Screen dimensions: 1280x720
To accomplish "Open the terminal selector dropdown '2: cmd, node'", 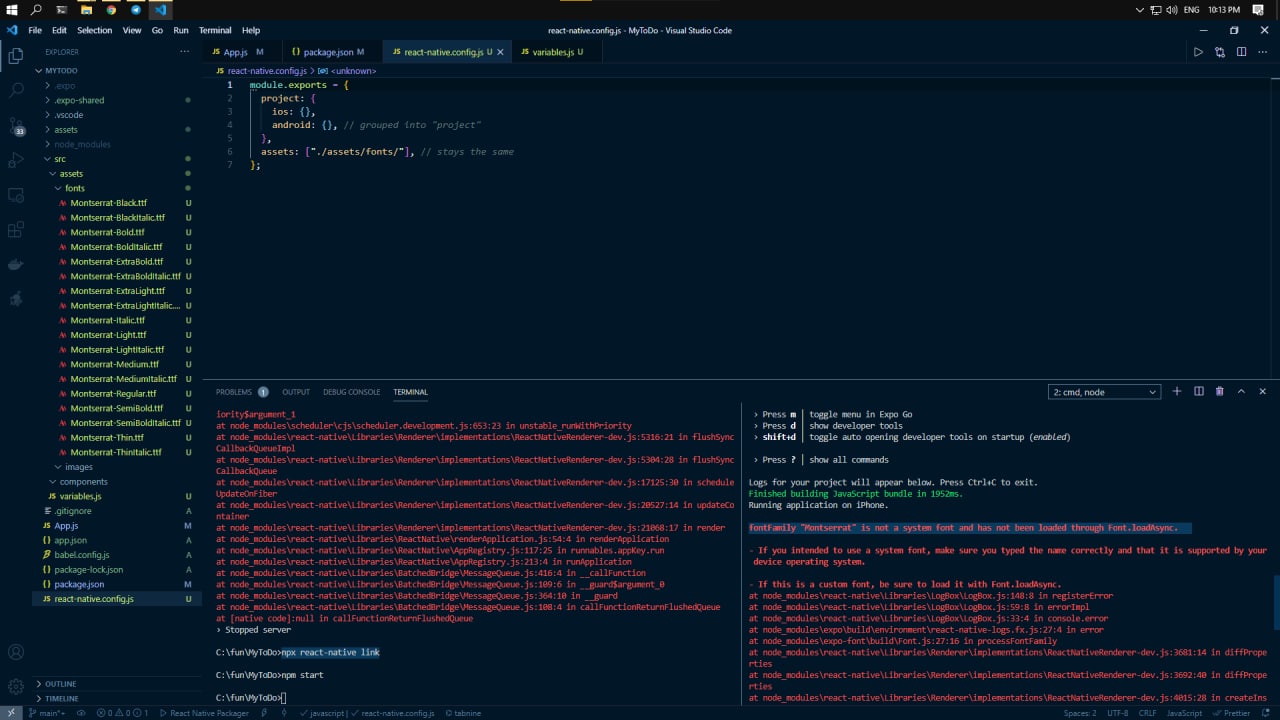I will tap(1104, 392).
